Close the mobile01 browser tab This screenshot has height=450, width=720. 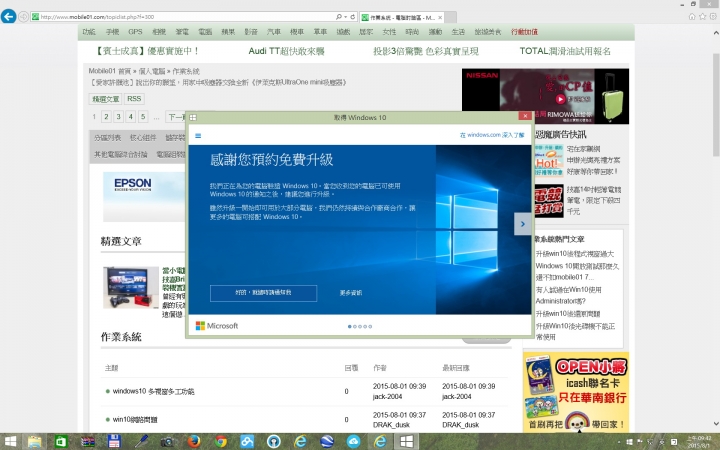click(440, 17)
